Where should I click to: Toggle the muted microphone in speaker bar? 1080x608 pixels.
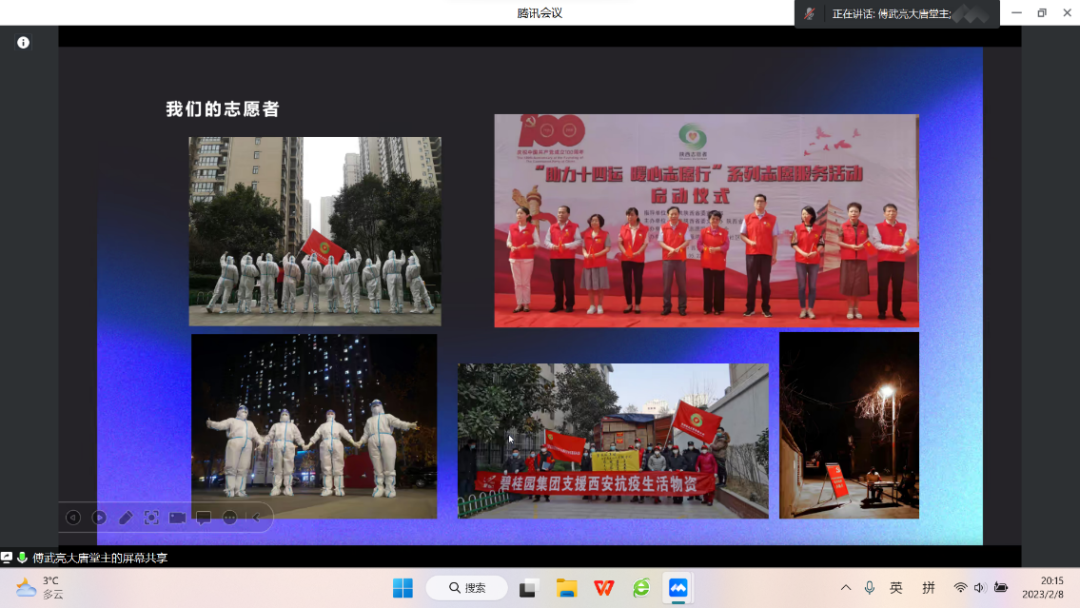[810, 14]
